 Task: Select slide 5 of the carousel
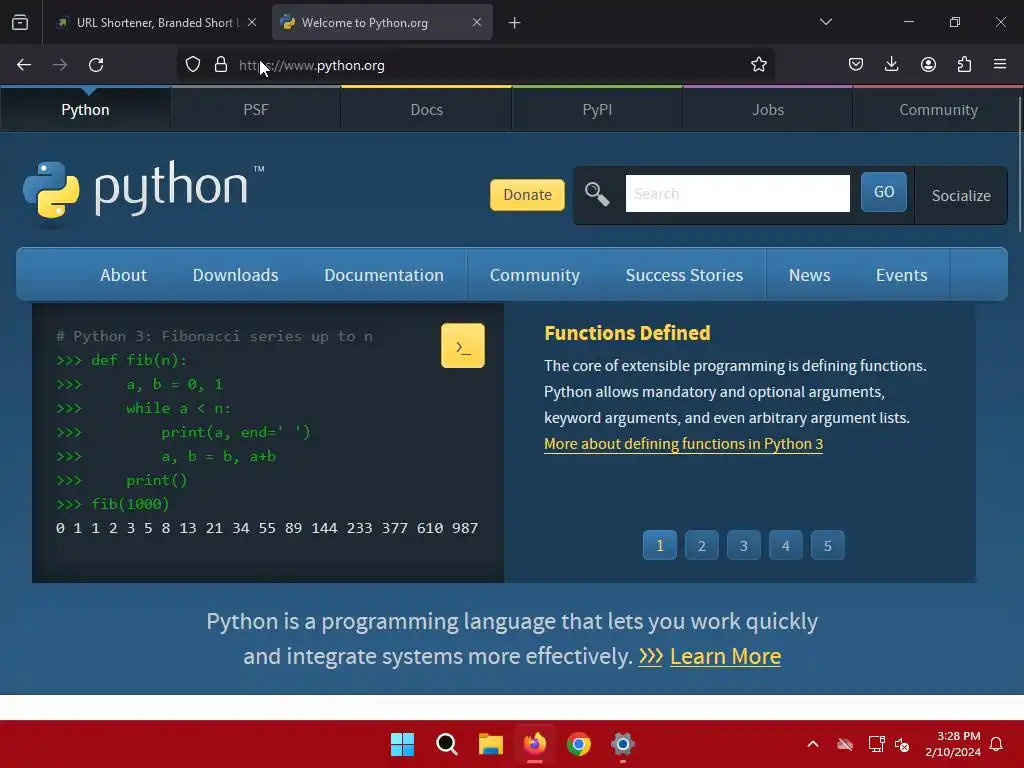click(x=827, y=545)
